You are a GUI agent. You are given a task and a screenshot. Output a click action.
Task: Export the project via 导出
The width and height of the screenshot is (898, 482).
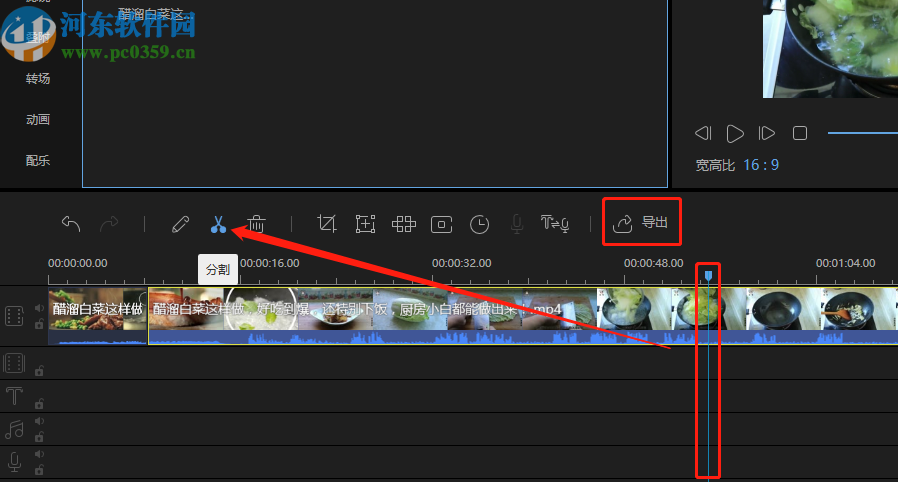coord(641,222)
